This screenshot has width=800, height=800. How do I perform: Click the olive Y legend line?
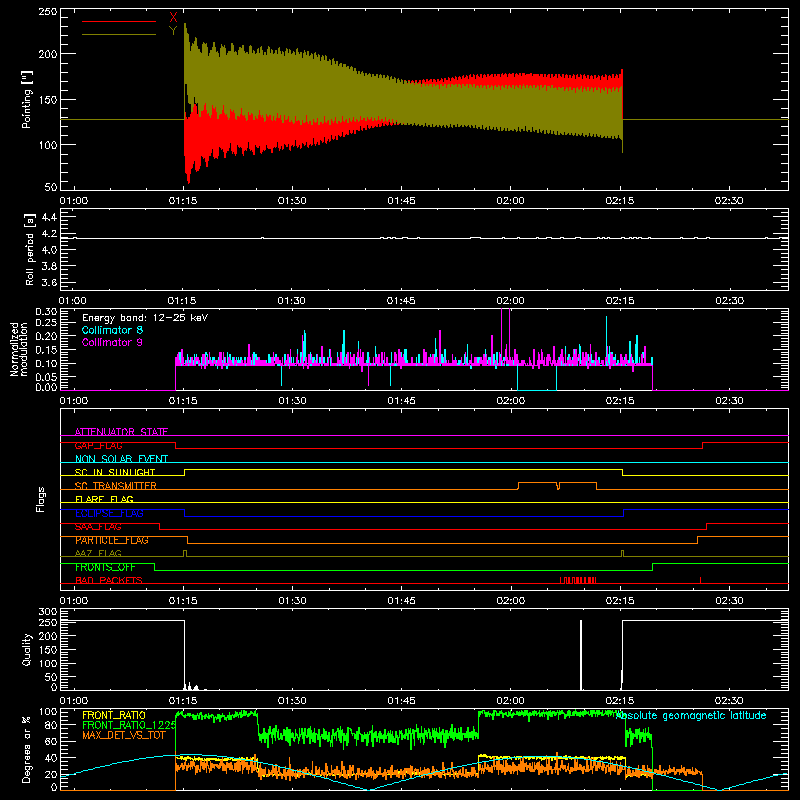coord(119,35)
